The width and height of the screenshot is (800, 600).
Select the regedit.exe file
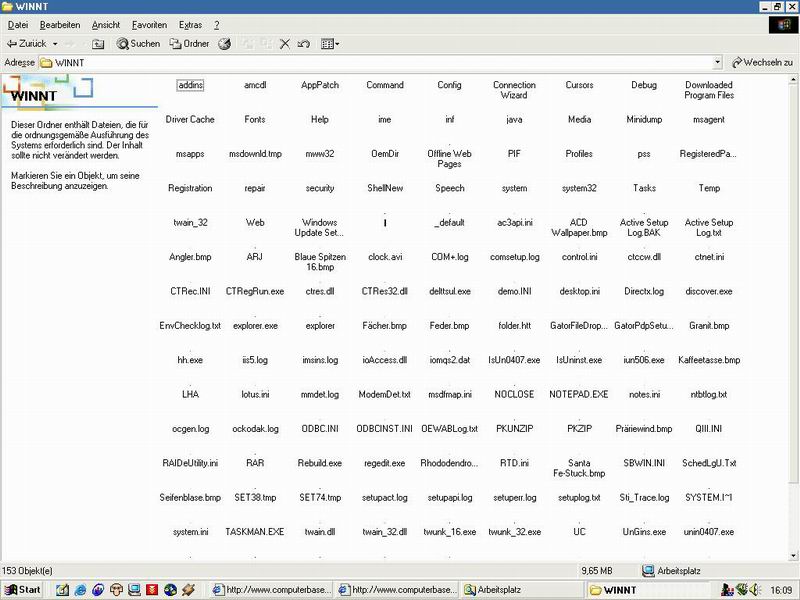click(385, 463)
